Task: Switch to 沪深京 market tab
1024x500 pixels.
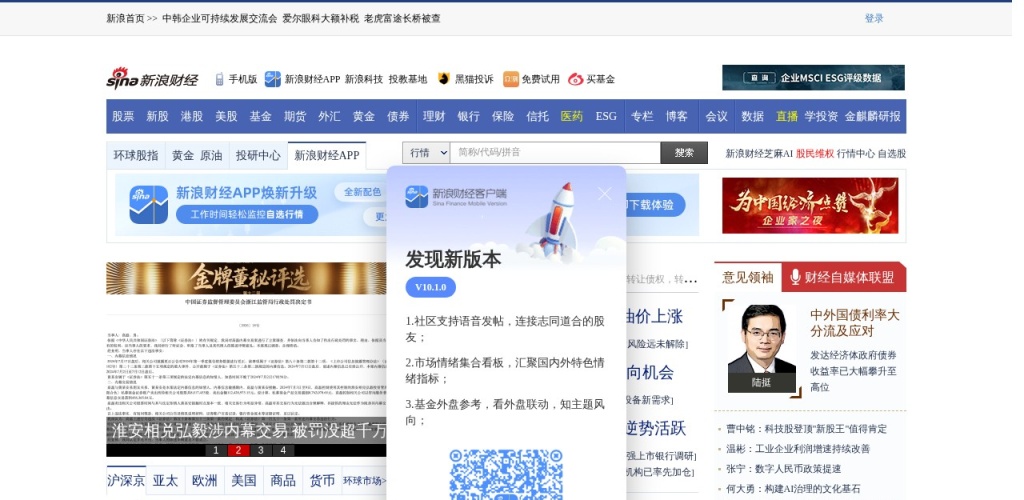Action: [126, 481]
